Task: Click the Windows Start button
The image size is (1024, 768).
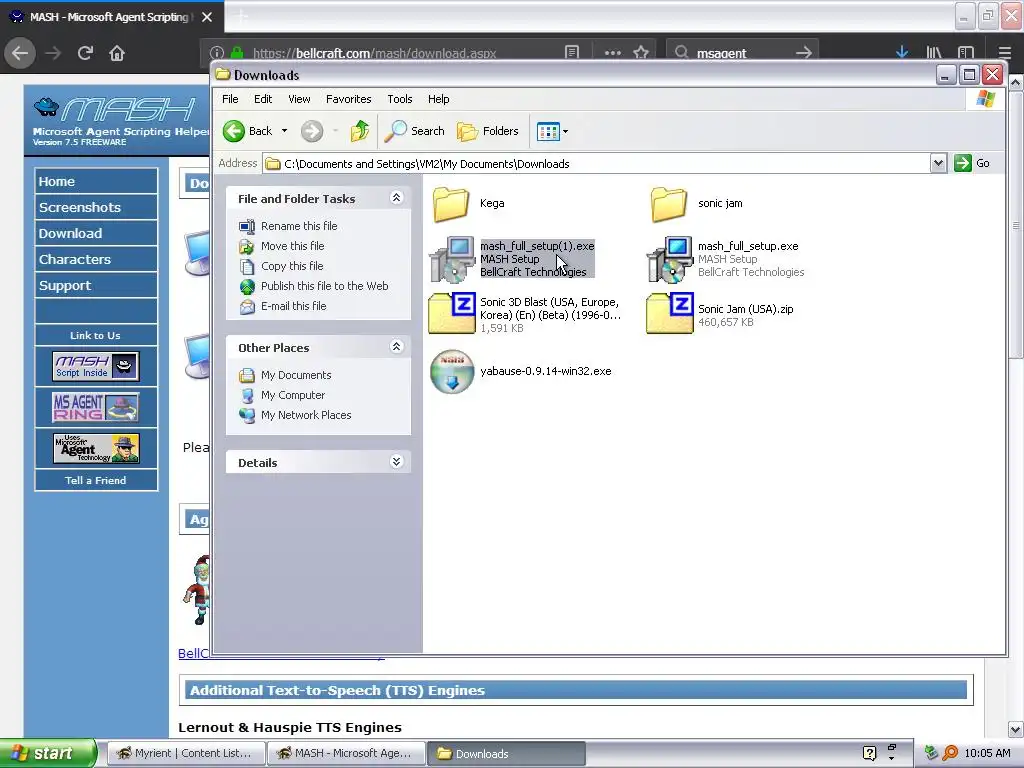Action: (48, 753)
